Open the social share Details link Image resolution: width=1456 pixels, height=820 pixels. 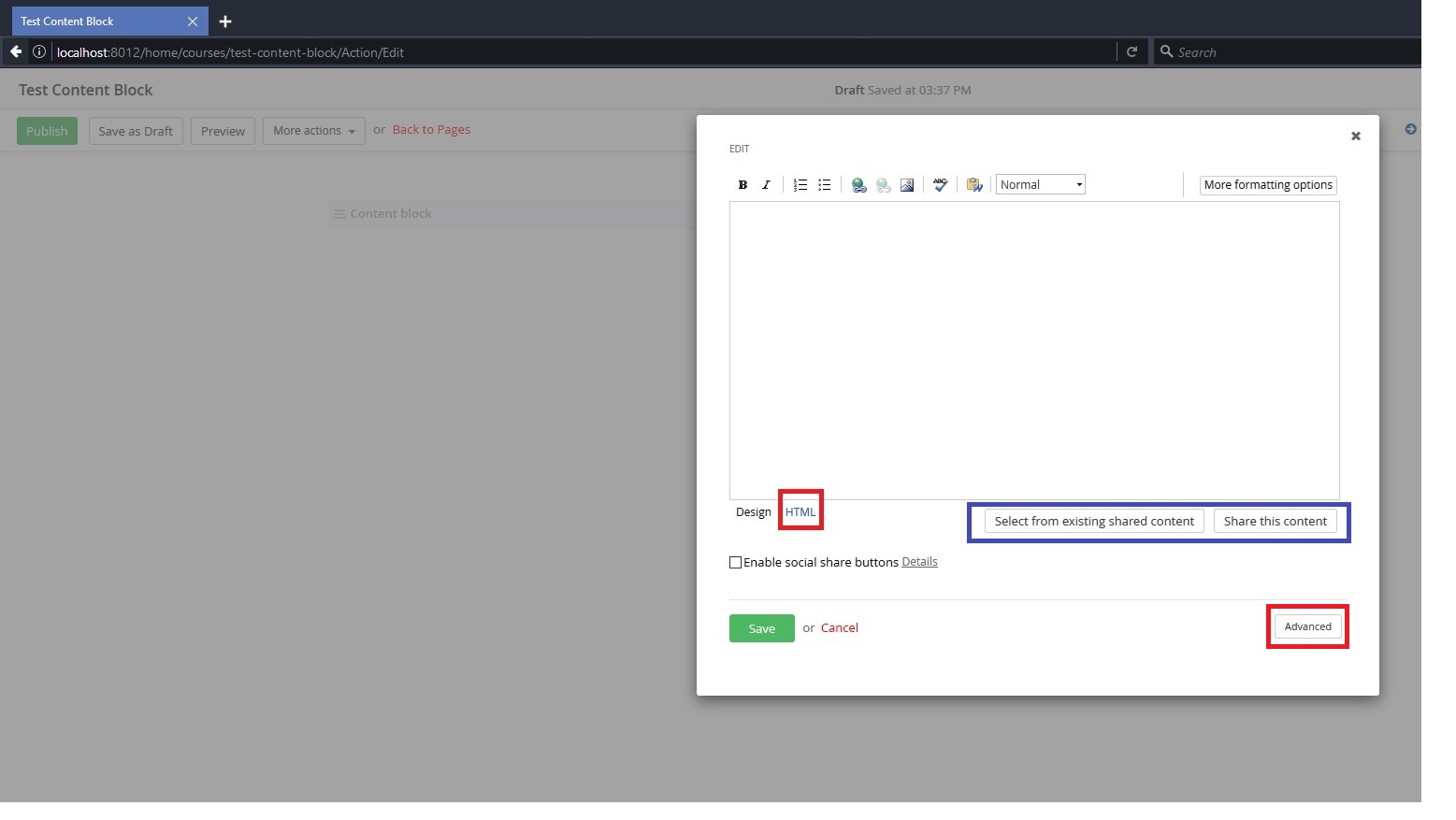pos(919,562)
